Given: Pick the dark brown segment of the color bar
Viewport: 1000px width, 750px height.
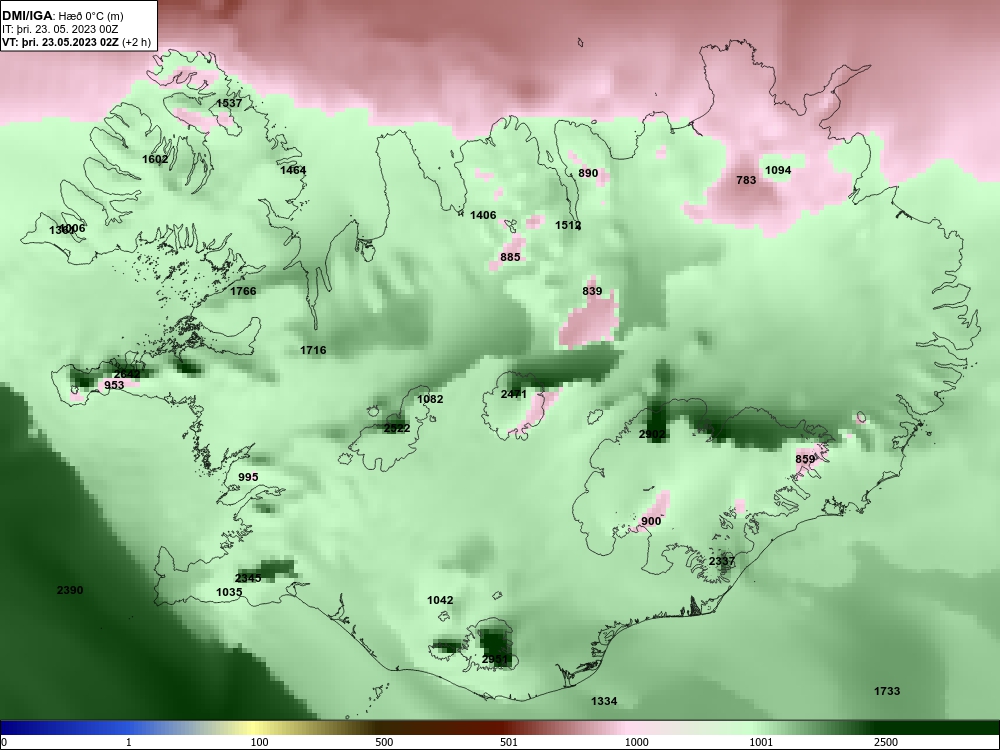Looking at the screenshot, I should [395, 728].
